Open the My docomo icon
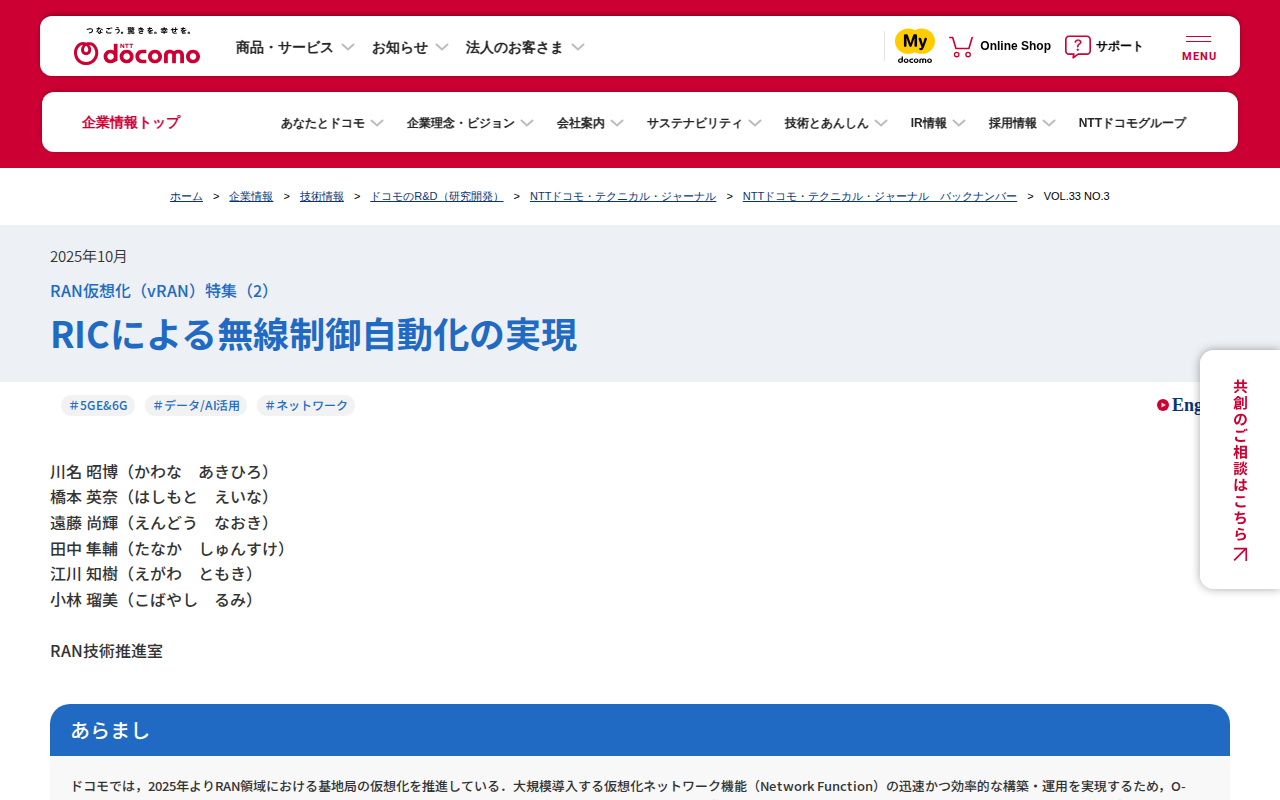The image size is (1280, 800). [915, 46]
